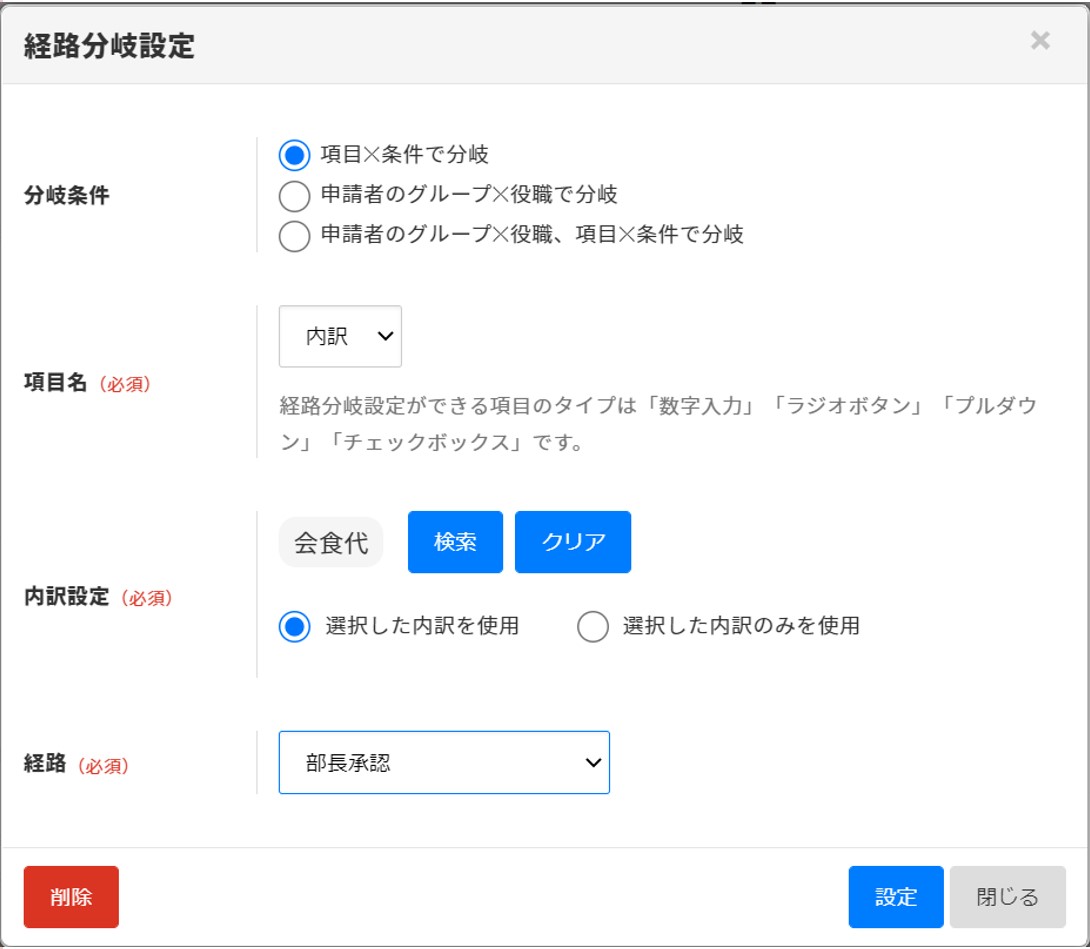Enable 選択した内訳を使用 option

(294, 627)
